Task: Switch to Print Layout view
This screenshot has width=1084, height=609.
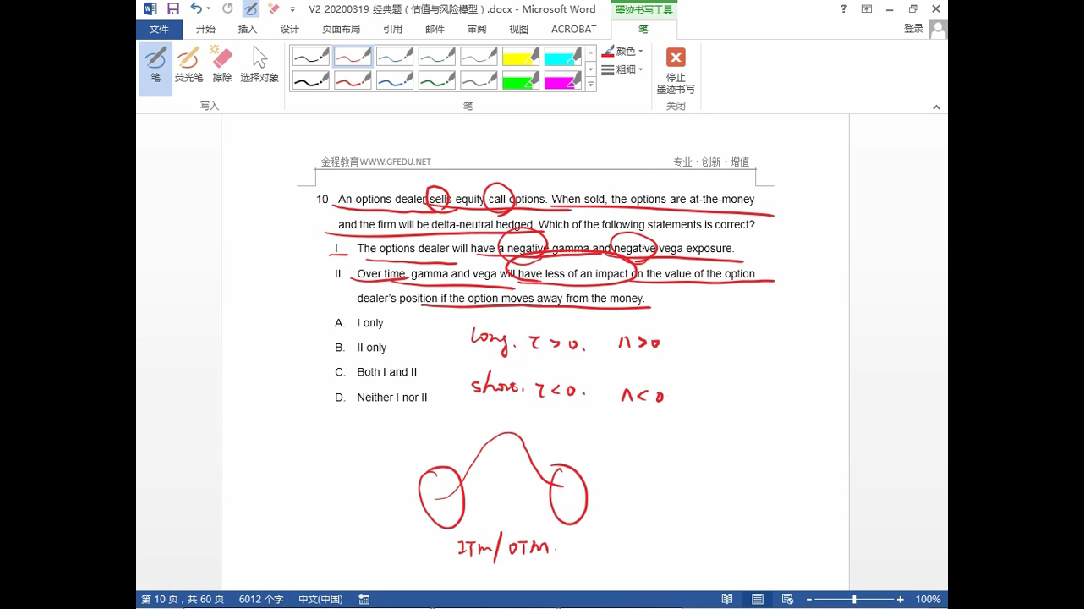Action: coord(758,599)
